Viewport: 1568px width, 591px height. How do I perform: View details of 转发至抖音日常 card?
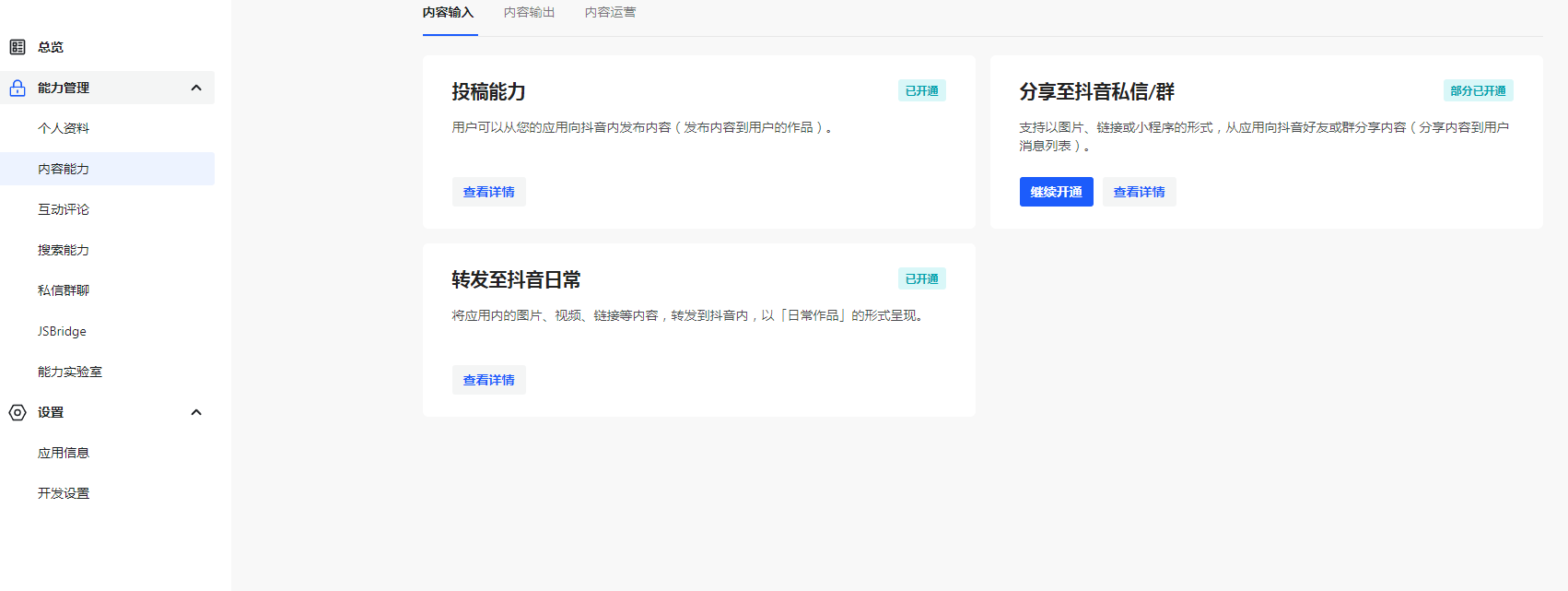(x=489, y=380)
